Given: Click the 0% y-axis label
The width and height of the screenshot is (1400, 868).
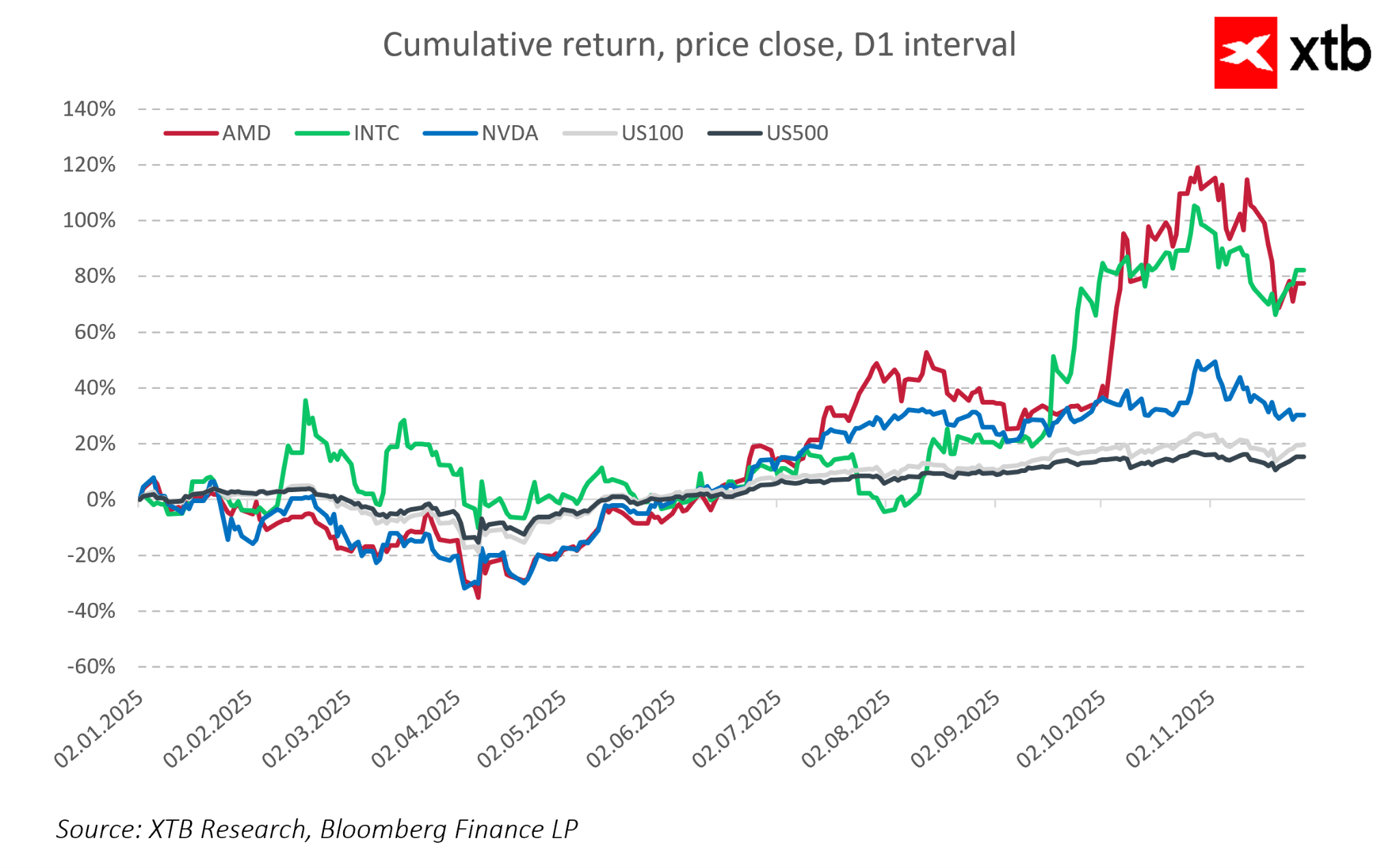Looking at the screenshot, I should pyautogui.click(x=101, y=500).
